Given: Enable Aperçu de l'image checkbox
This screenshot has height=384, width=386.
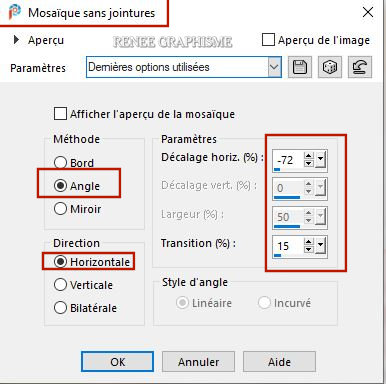Looking at the screenshot, I should 268,40.
